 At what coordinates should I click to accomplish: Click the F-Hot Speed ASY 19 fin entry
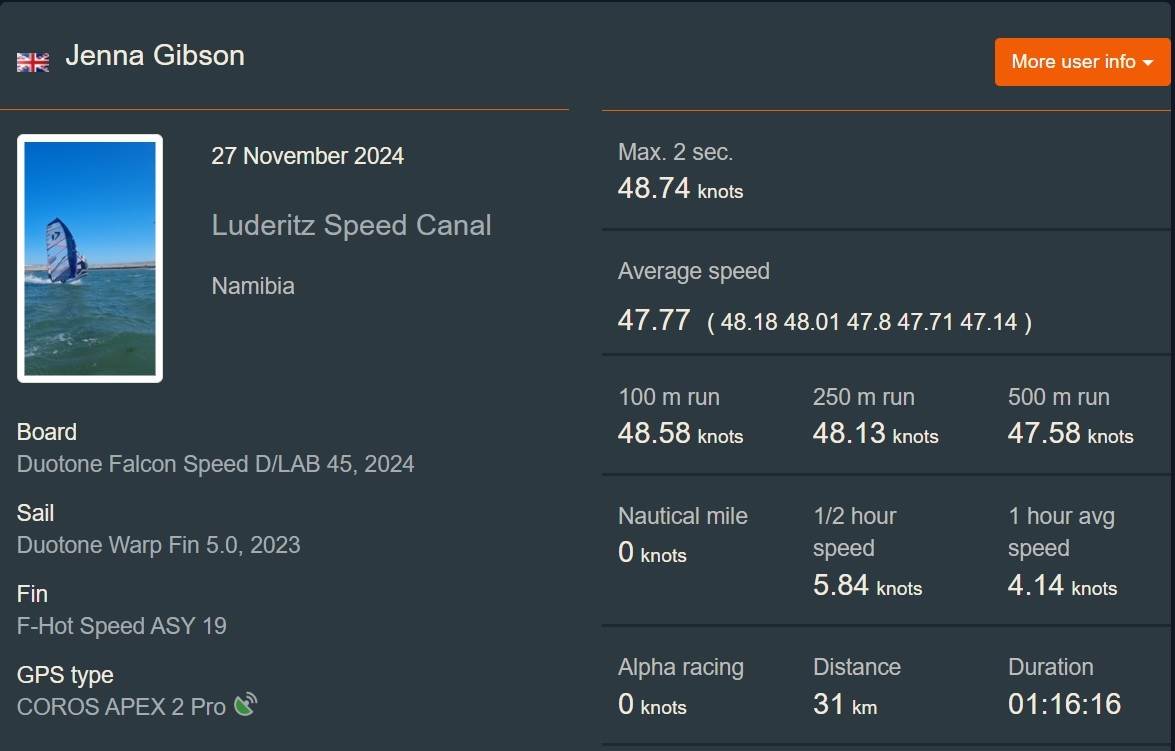pos(122,626)
